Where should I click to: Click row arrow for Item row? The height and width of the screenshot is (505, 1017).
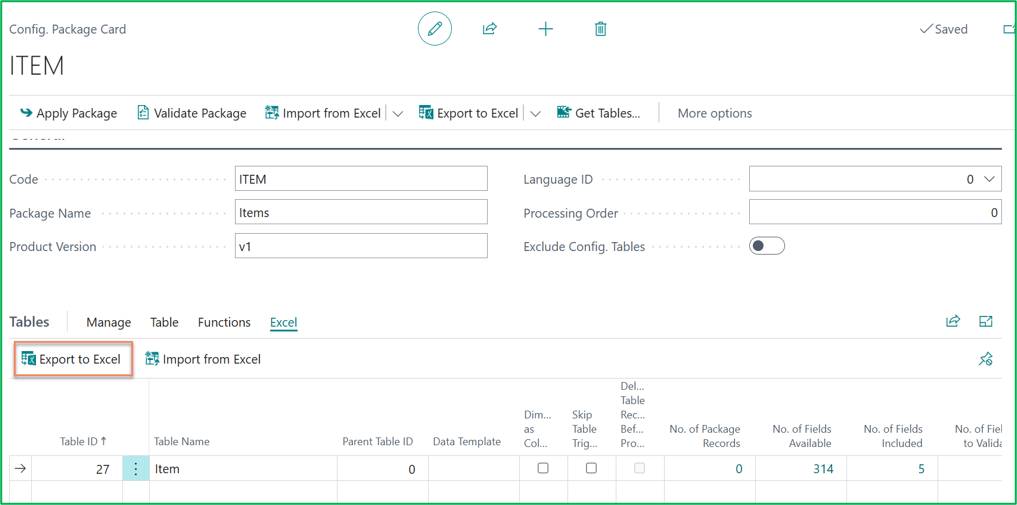pyautogui.click(x=20, y=468)
